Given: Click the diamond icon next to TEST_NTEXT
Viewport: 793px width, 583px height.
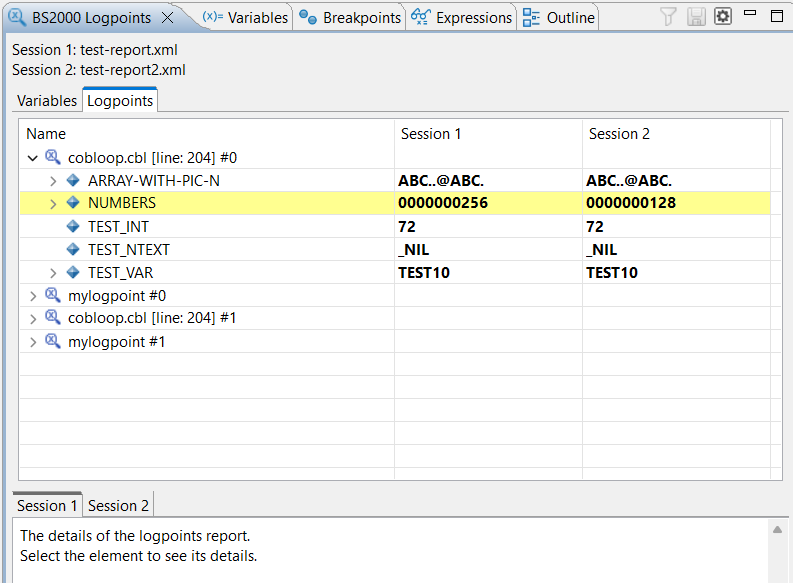Looking at the screenshot, I should tap(72, 250).
